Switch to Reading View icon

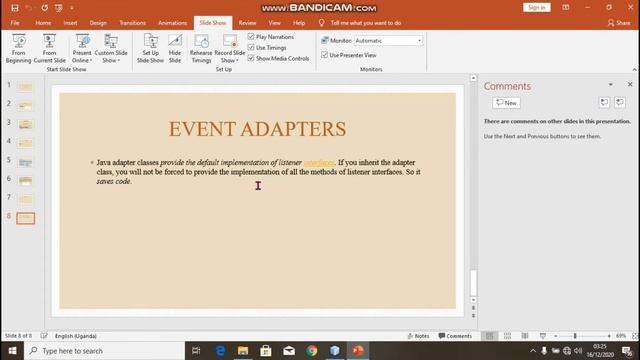coord(525,336)
